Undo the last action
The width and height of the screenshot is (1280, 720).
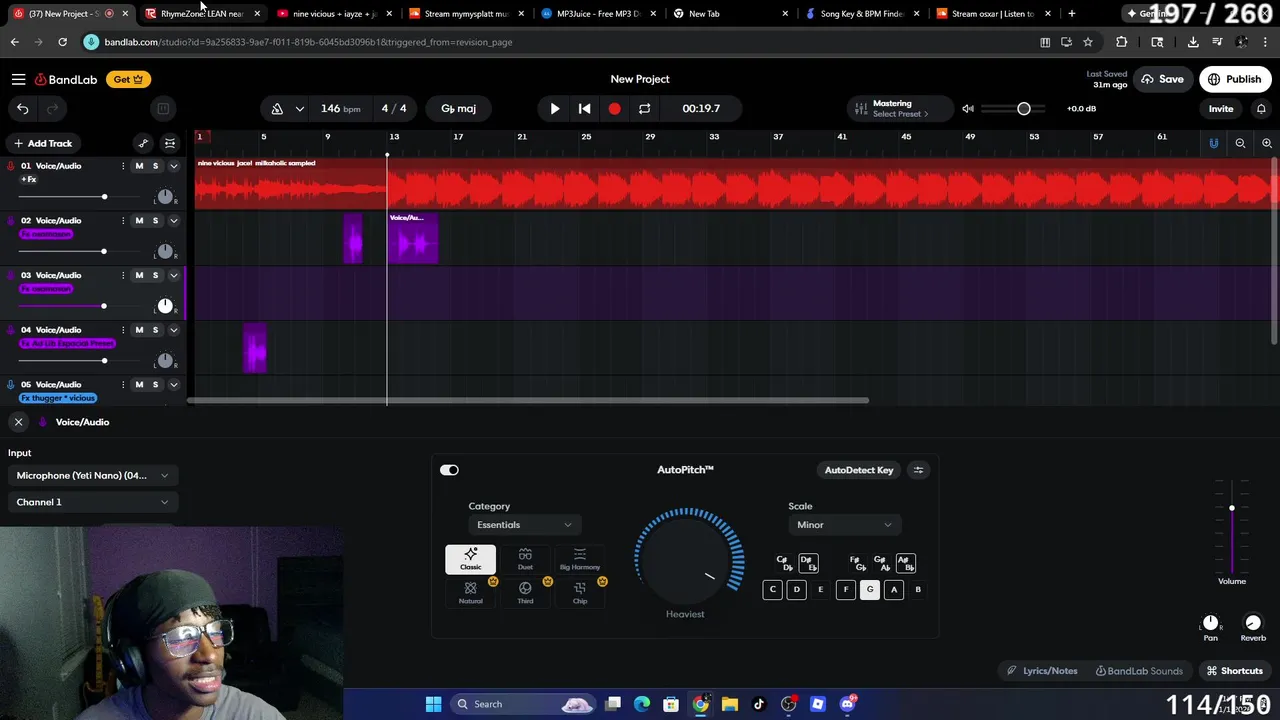coord(23,108)
